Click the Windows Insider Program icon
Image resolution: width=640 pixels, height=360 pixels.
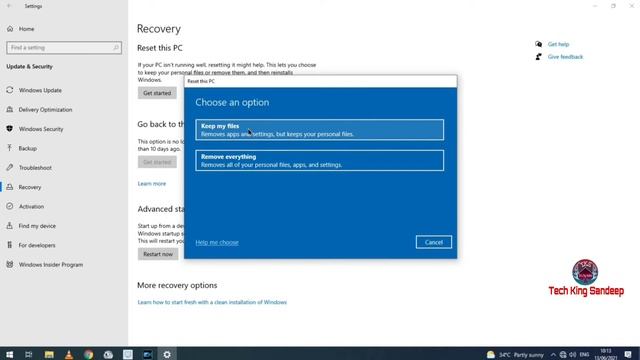click(x=10, y=264)
